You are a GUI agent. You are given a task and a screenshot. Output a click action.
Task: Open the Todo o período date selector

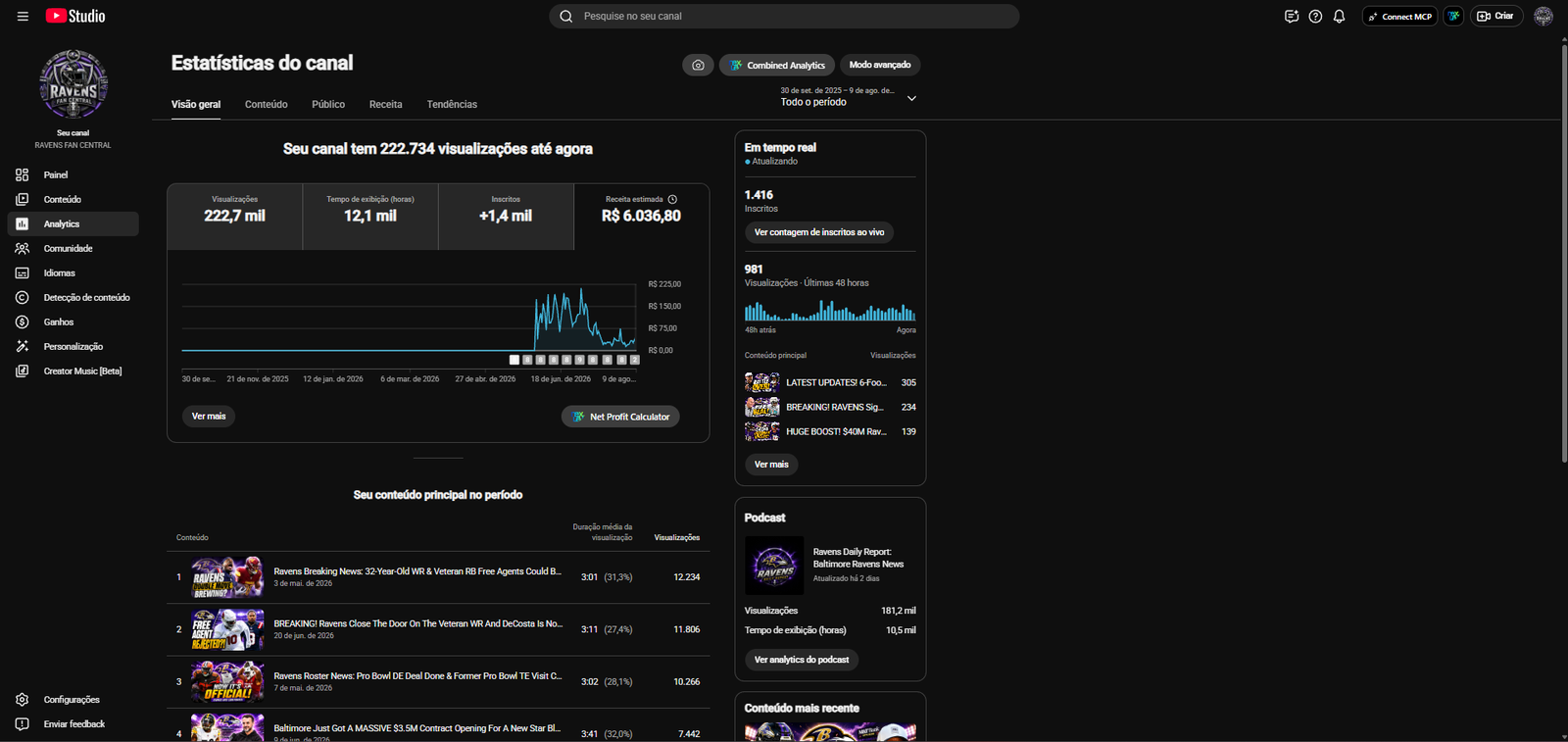[849, 96]
